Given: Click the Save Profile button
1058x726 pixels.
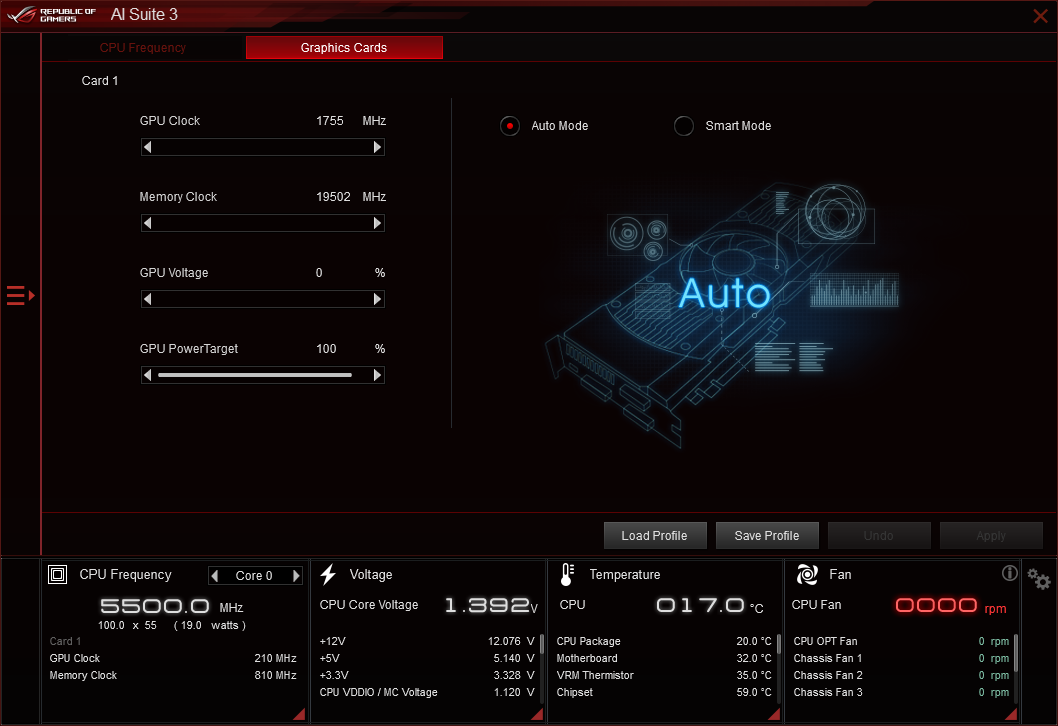Looking at the screenshot, I should tap(767, 535).
